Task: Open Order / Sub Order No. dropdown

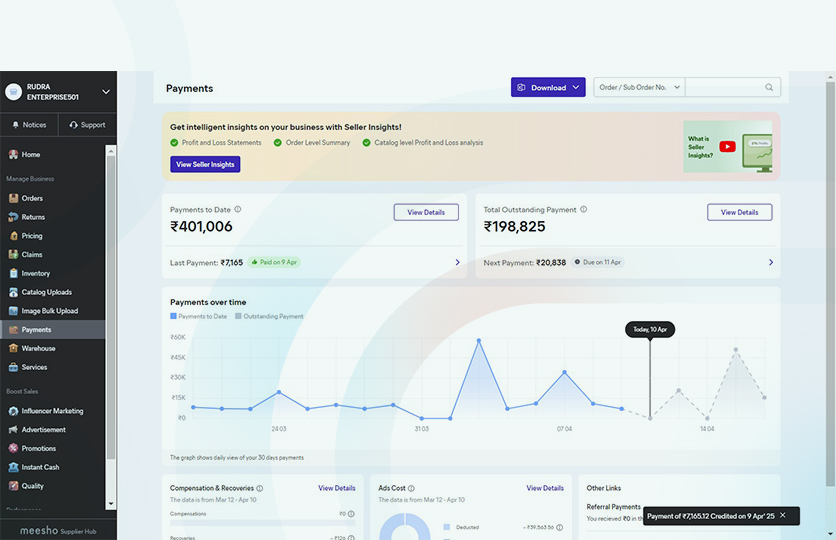Action: click(639, 88)
